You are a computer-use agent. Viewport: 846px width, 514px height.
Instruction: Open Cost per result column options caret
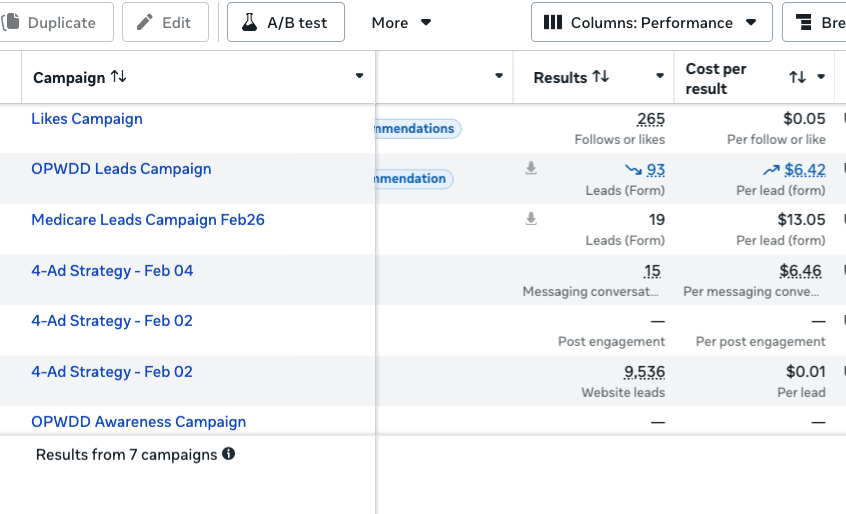click(821, 77)
